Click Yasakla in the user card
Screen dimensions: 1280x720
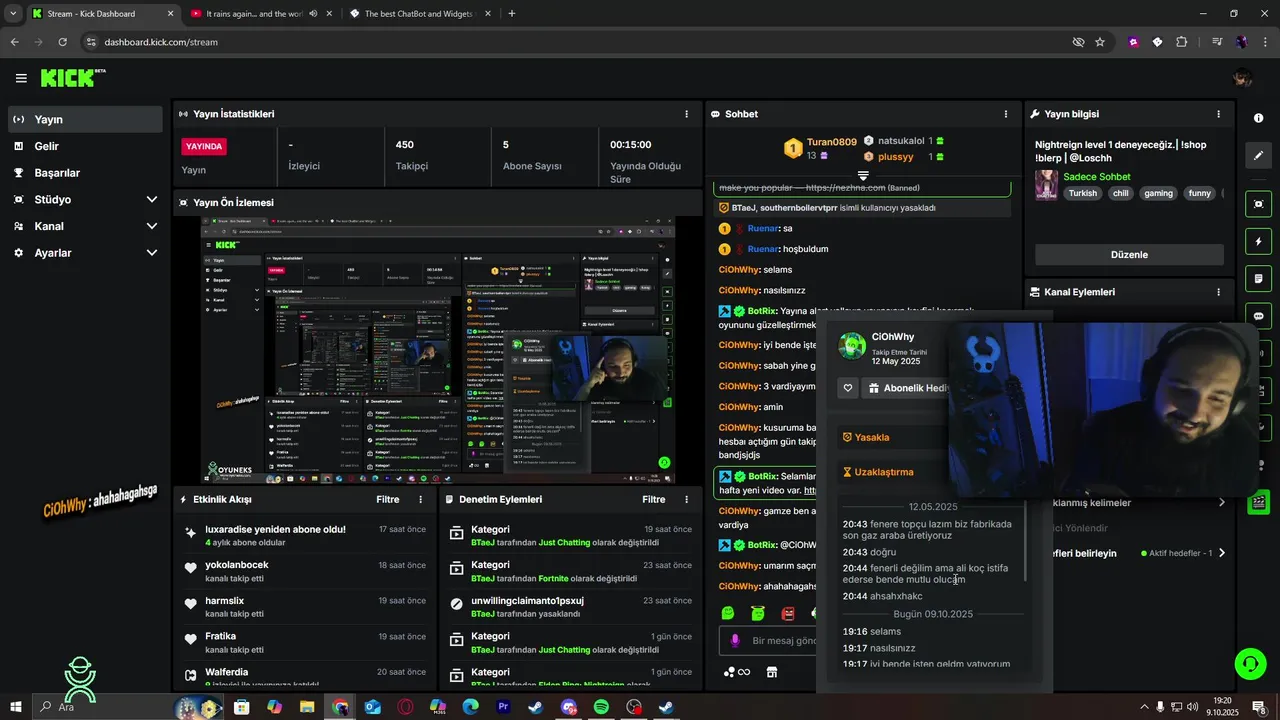pyautogui.click(x=866, y=437)
